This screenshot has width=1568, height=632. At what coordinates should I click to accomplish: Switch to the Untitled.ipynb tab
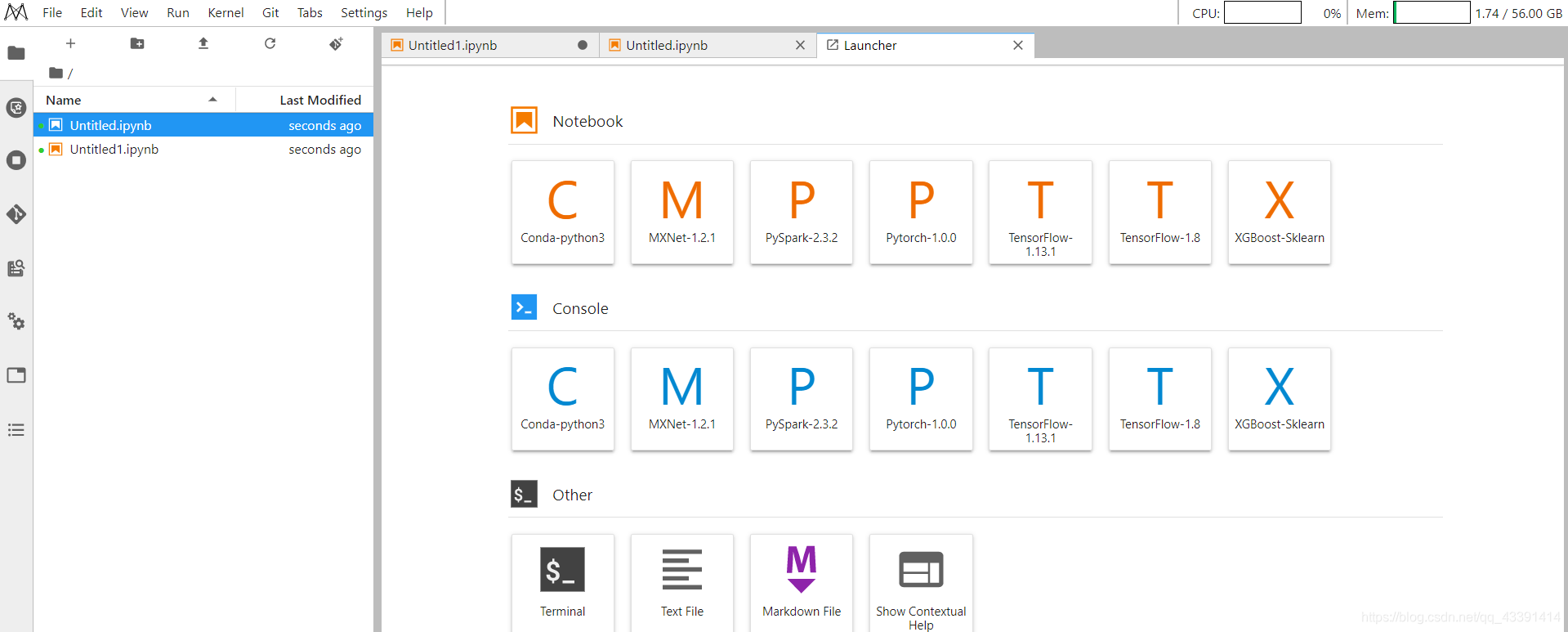708,45
